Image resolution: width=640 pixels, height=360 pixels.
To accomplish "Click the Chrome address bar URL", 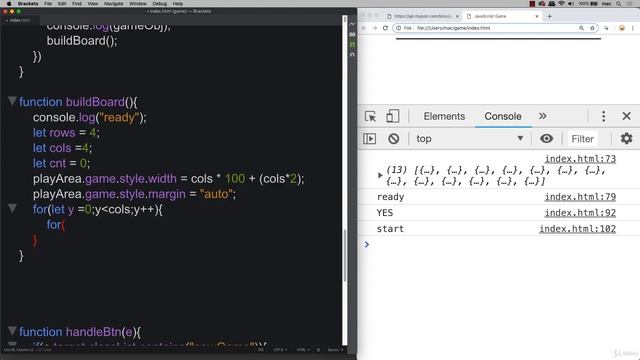I will tap(453, 28).
